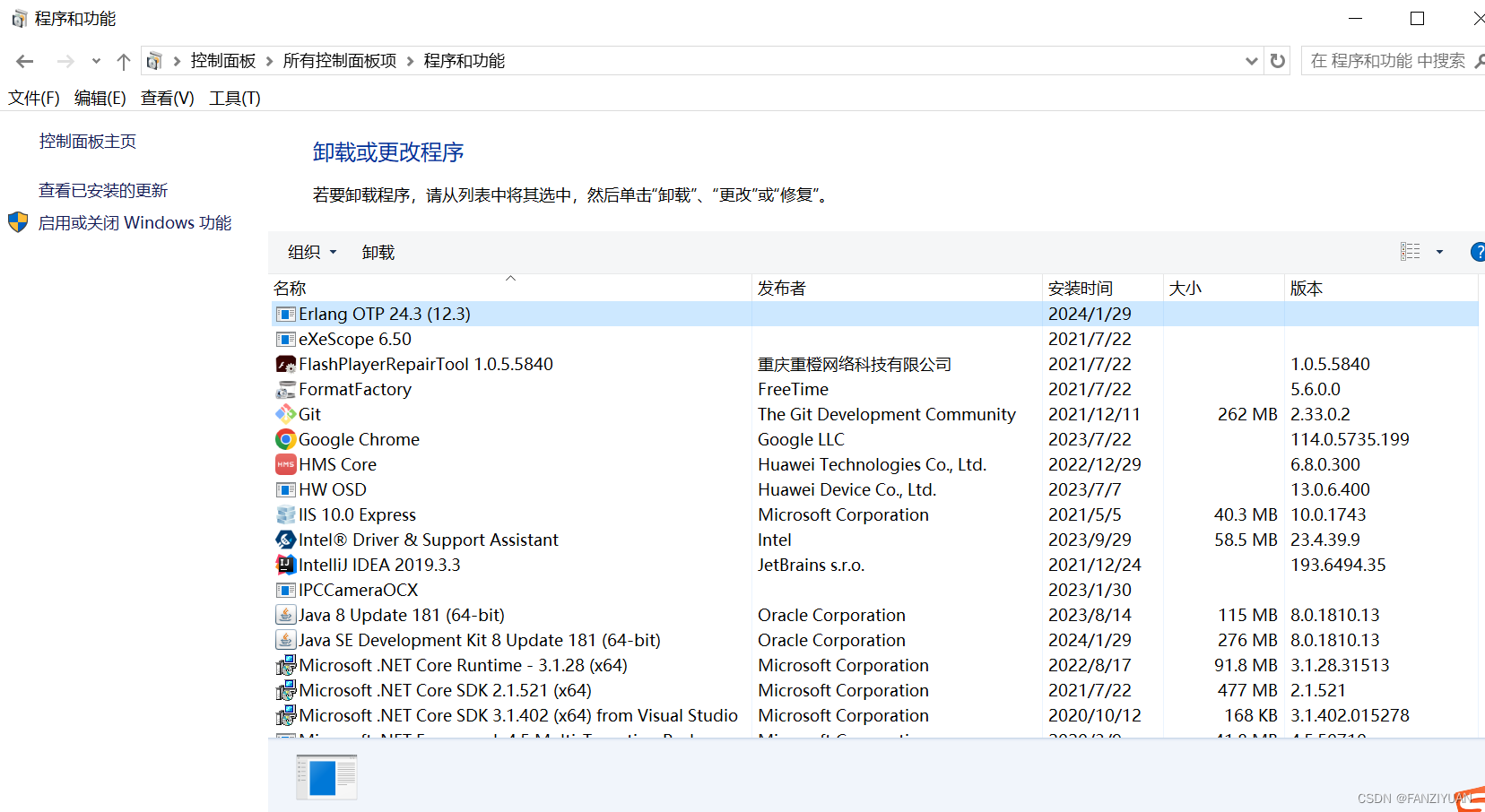Open the 组织 dropdown menu
Viewport: 1485px width, 812px height.
(312, 252)
